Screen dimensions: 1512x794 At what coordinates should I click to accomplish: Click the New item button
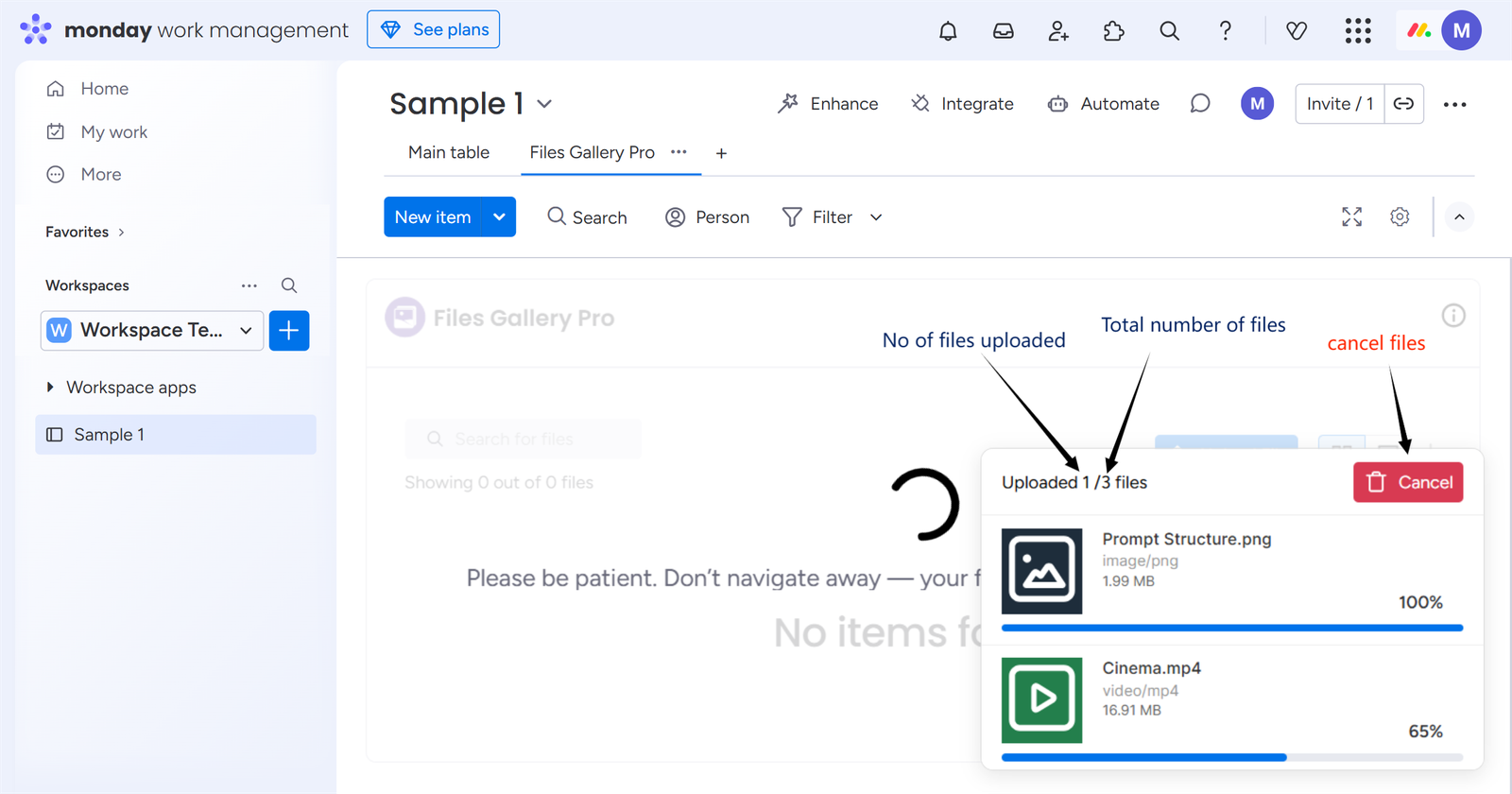tap(433, 217)
